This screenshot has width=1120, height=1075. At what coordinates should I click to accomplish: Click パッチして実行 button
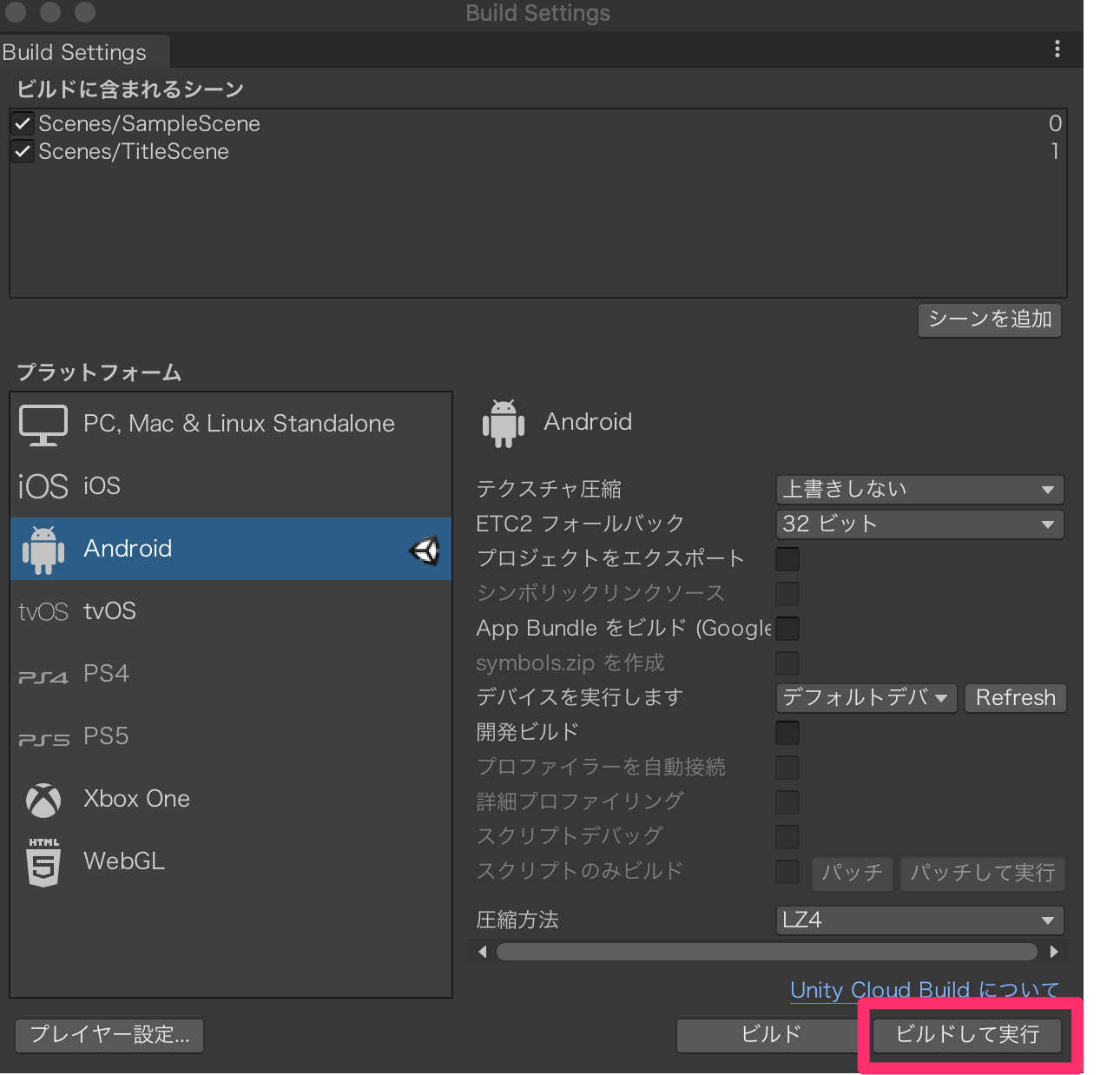(982, 873)
